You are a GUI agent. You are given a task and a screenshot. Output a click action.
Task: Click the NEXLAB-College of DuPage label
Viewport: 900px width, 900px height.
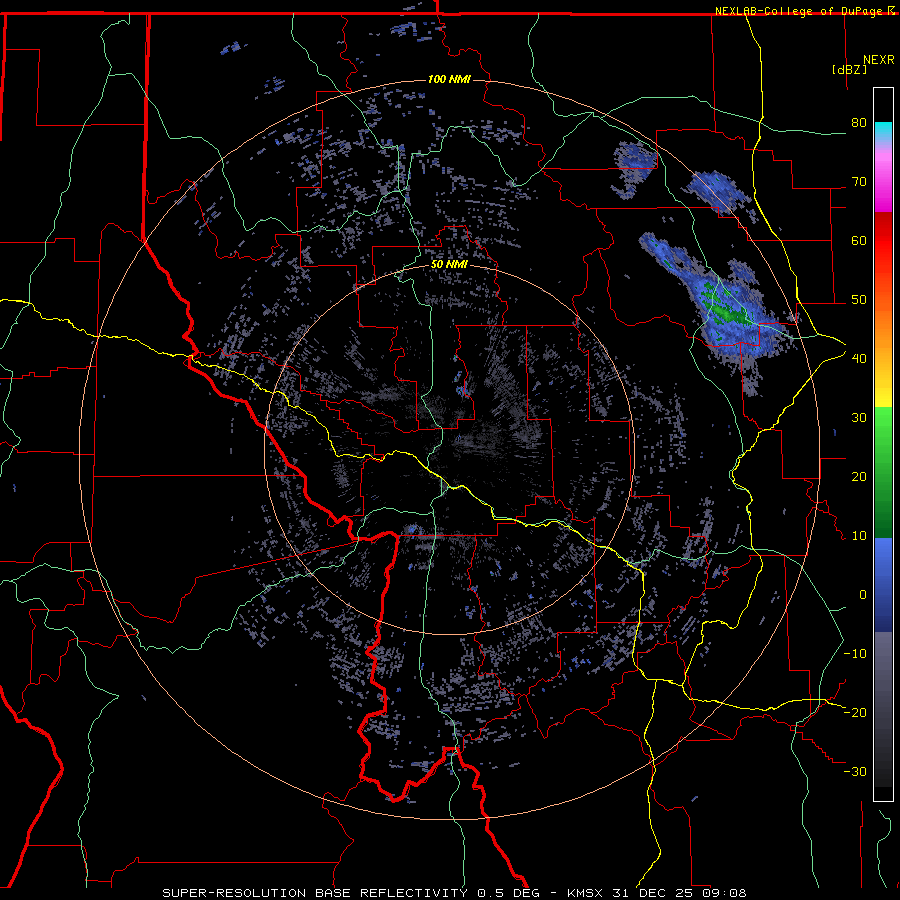[799, 11]
